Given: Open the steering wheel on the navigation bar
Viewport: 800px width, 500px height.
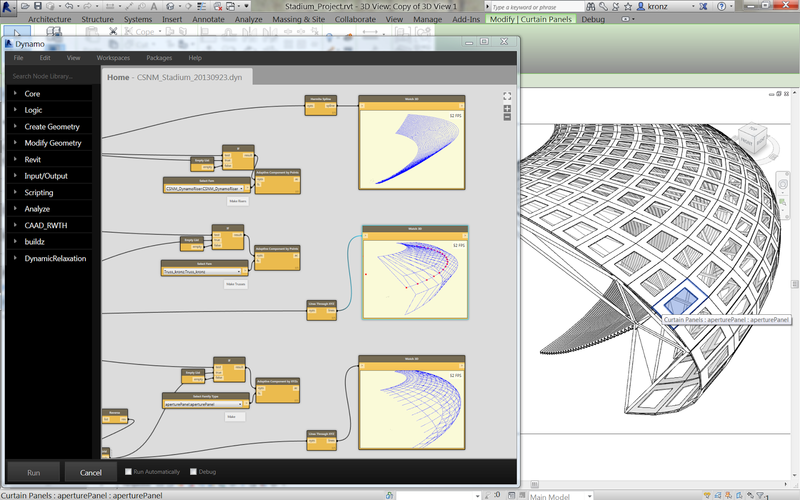Looking at the screenshot, I should tap(783, 182).
